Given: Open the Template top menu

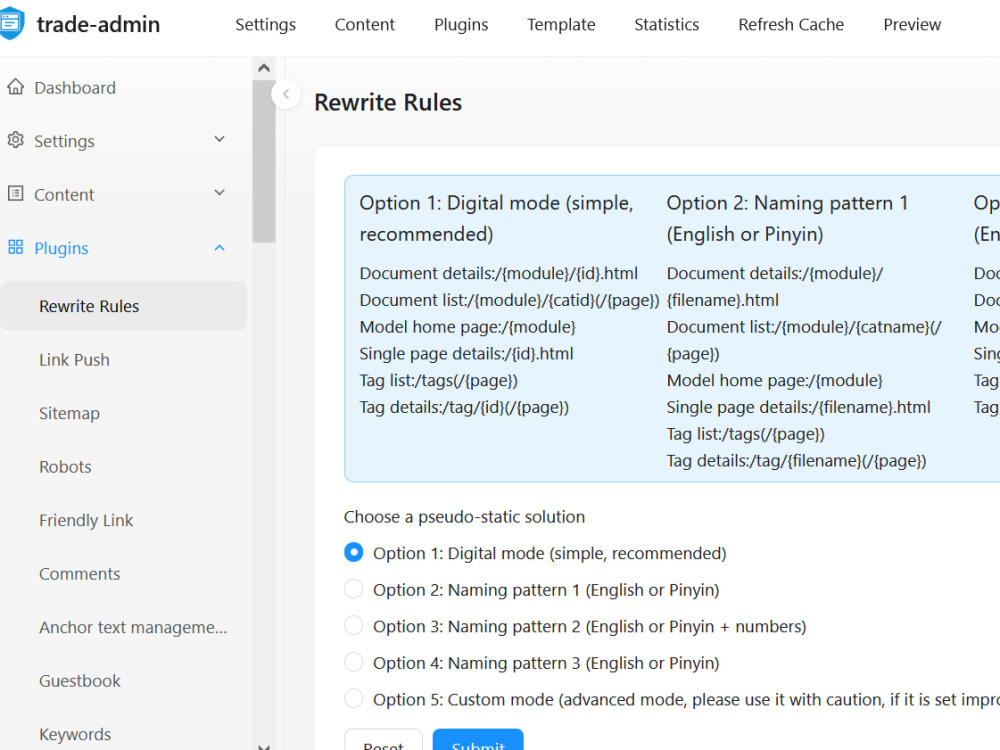Looking at the screenshot, I should (x=561, y=24).
